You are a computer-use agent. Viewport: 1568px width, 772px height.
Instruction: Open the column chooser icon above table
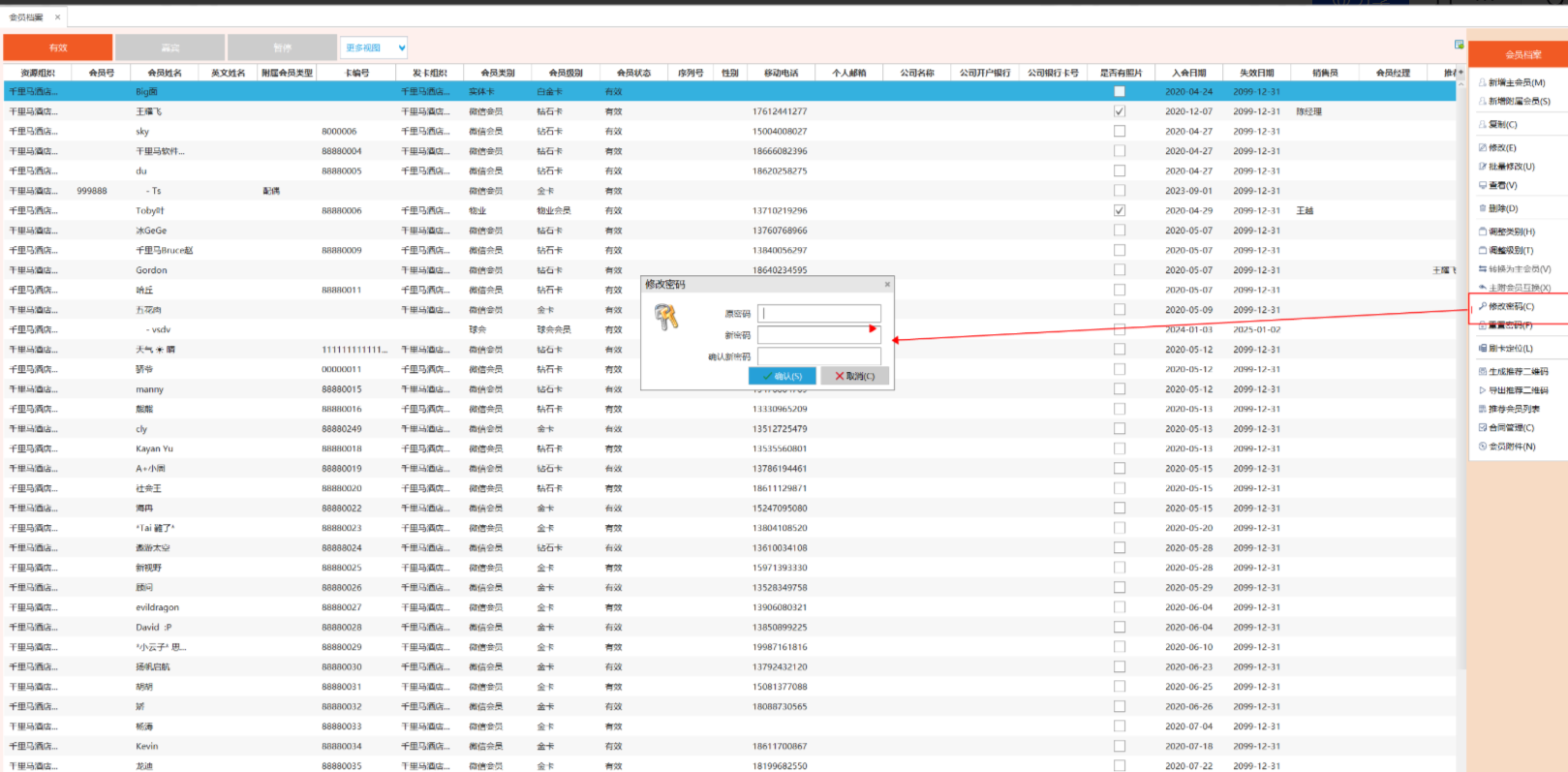(1459, 45)
